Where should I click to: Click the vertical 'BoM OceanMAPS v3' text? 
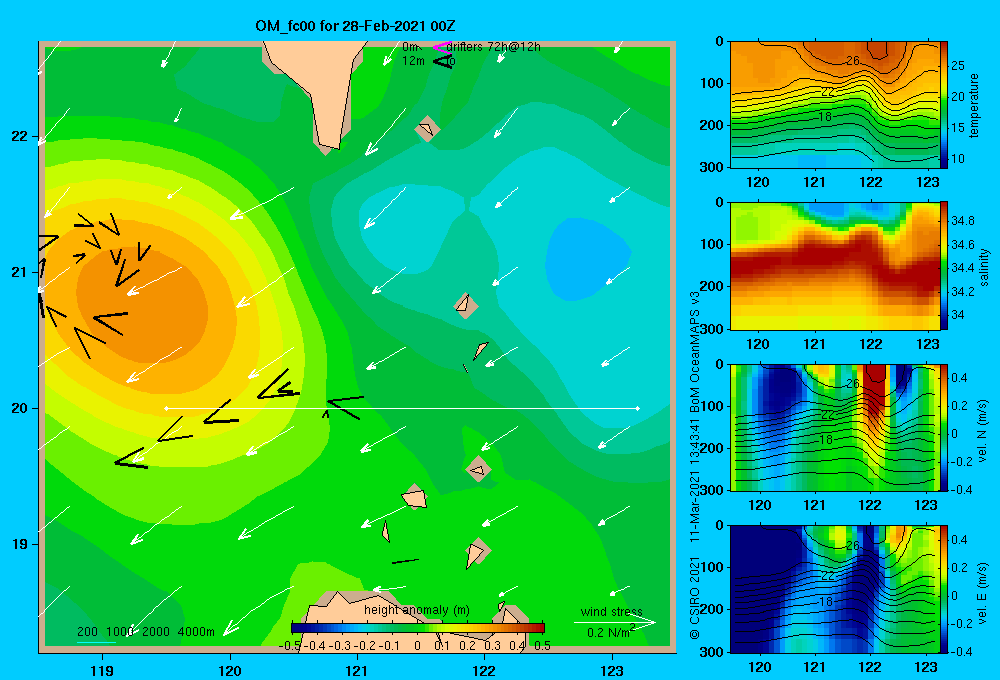click(695, 353)
